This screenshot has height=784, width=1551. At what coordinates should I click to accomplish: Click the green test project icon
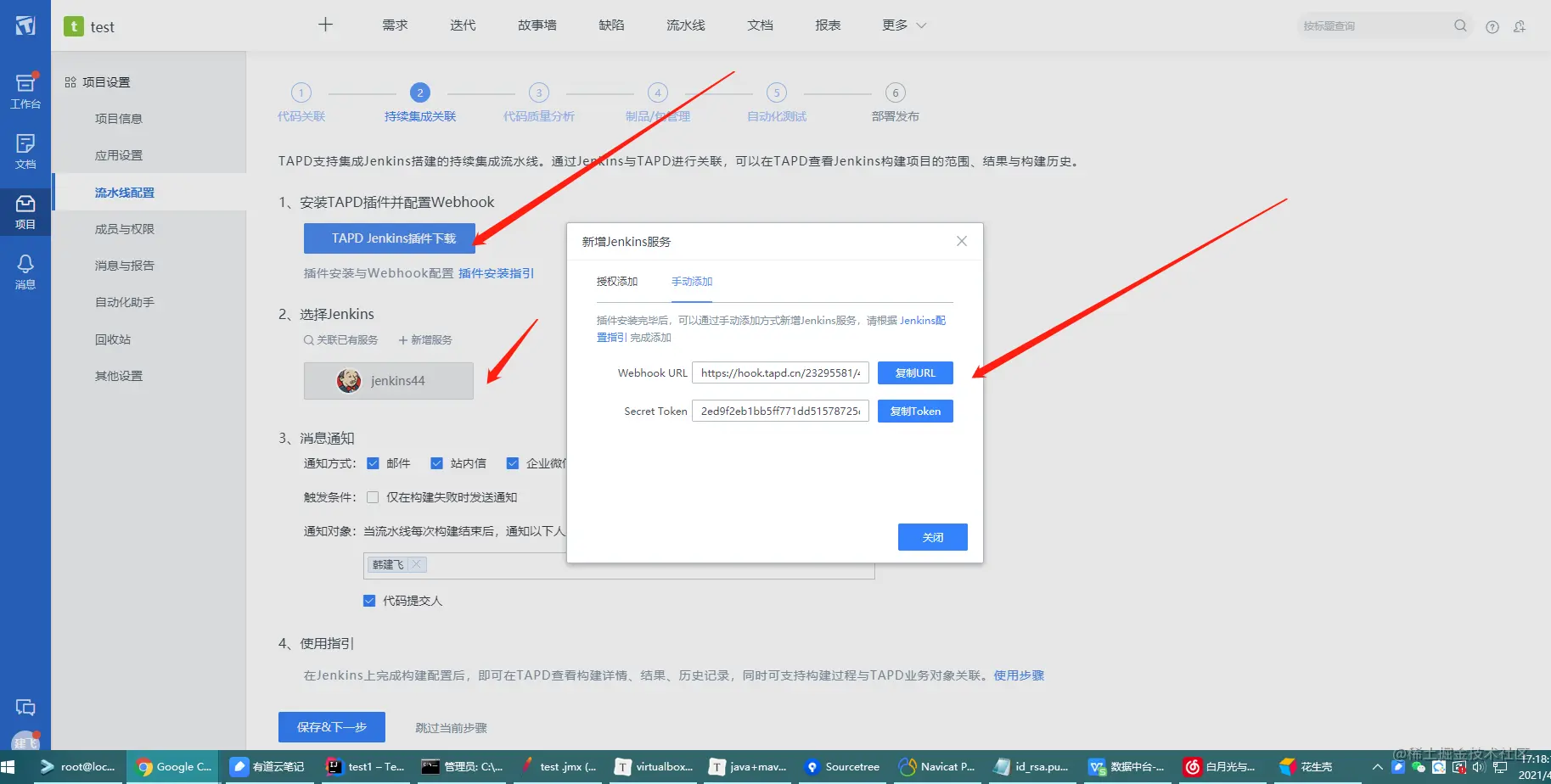coord(74,26)
